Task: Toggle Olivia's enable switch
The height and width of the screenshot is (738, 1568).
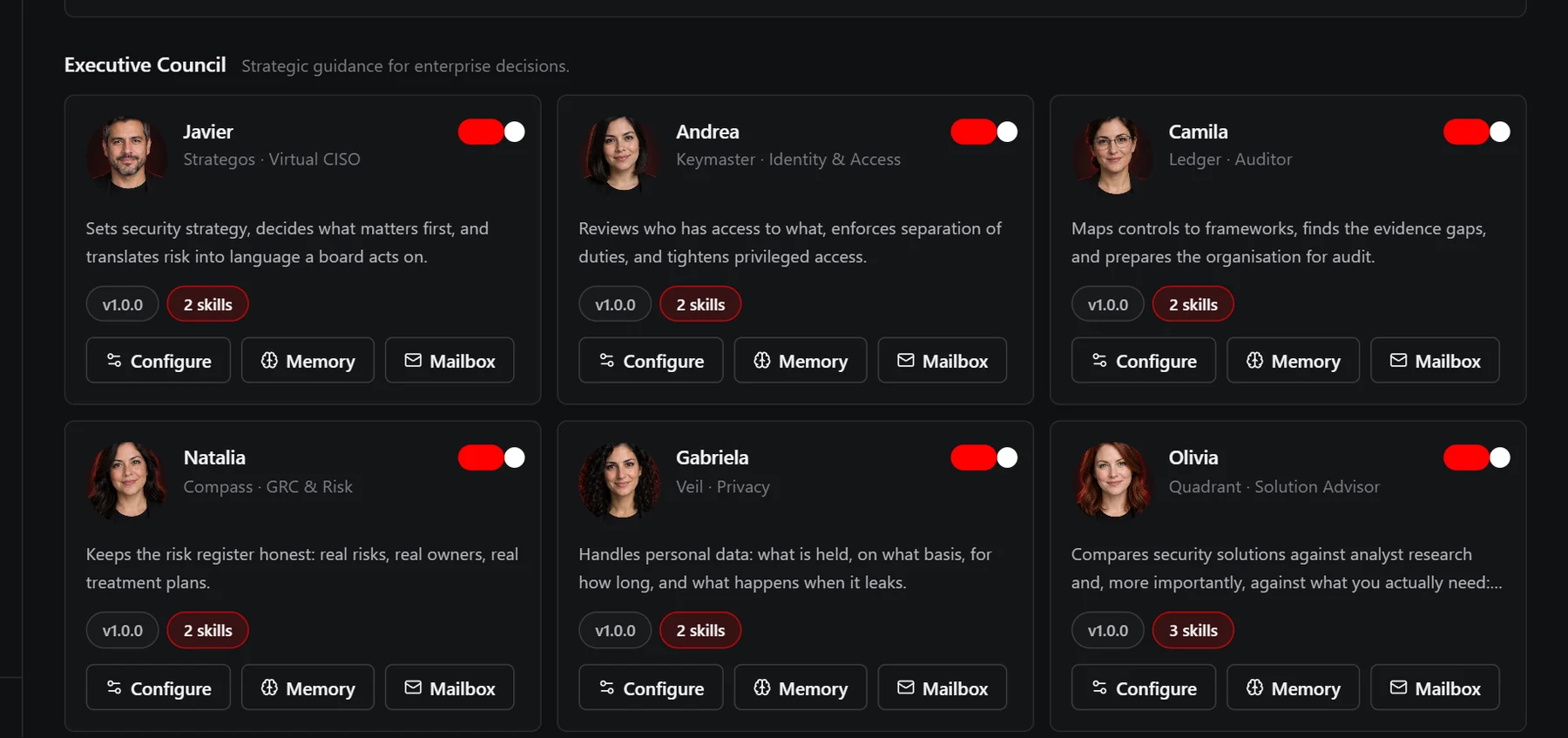Action: point(1477,457)
